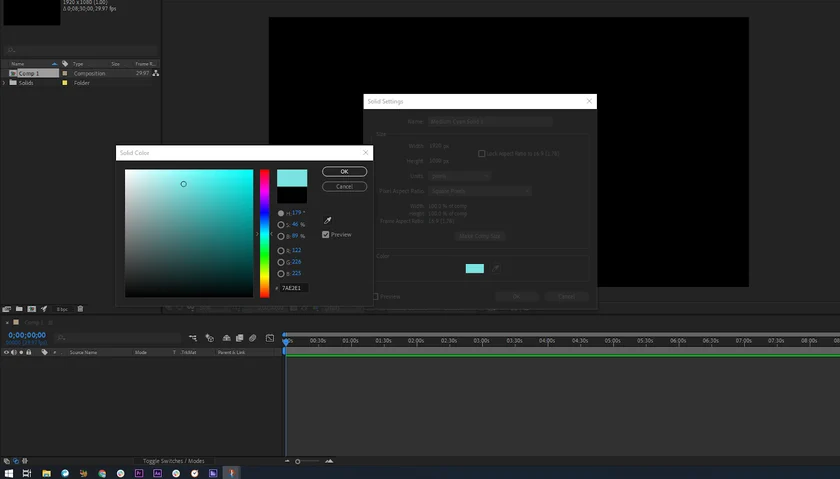The width and height of the screenshot is (840, 479).
Task: Click Toggle Switches / Modes
Action: [173, 461]
